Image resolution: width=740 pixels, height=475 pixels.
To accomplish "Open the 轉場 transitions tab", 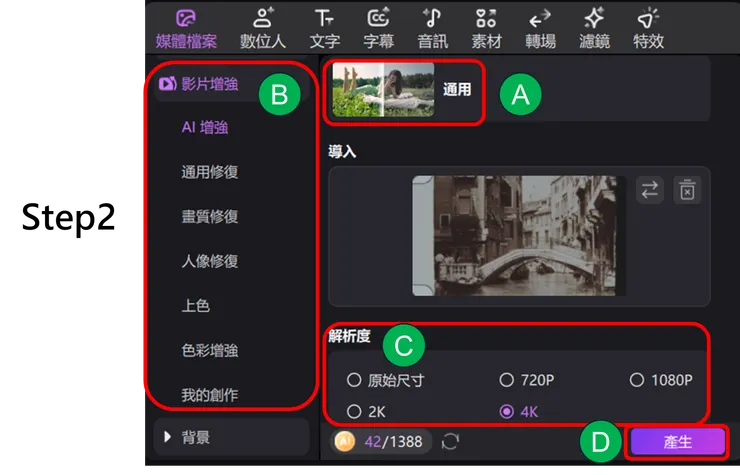I will coord(540,29).
